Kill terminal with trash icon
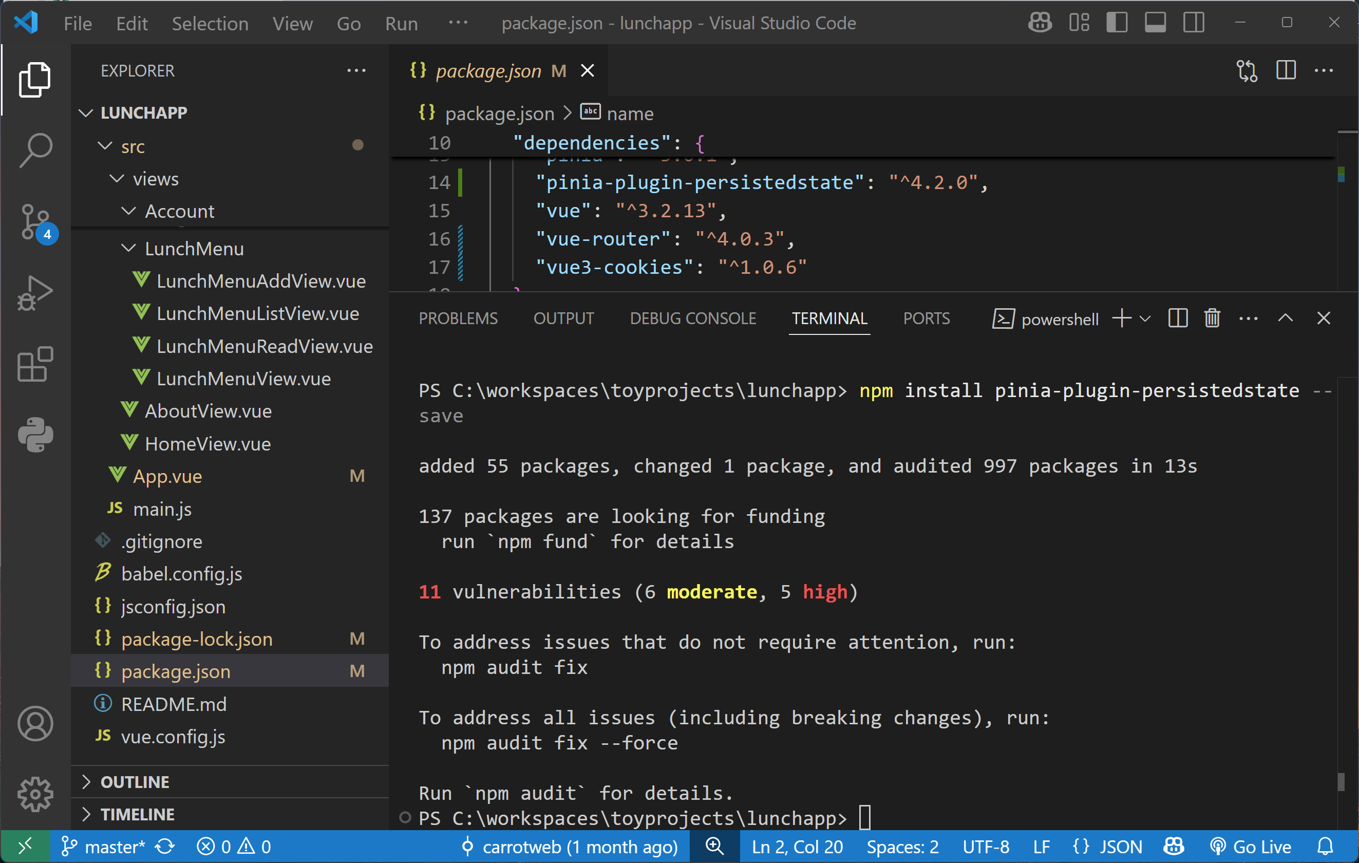This screenshot has width=1359, height=863. pos(1212,319)
